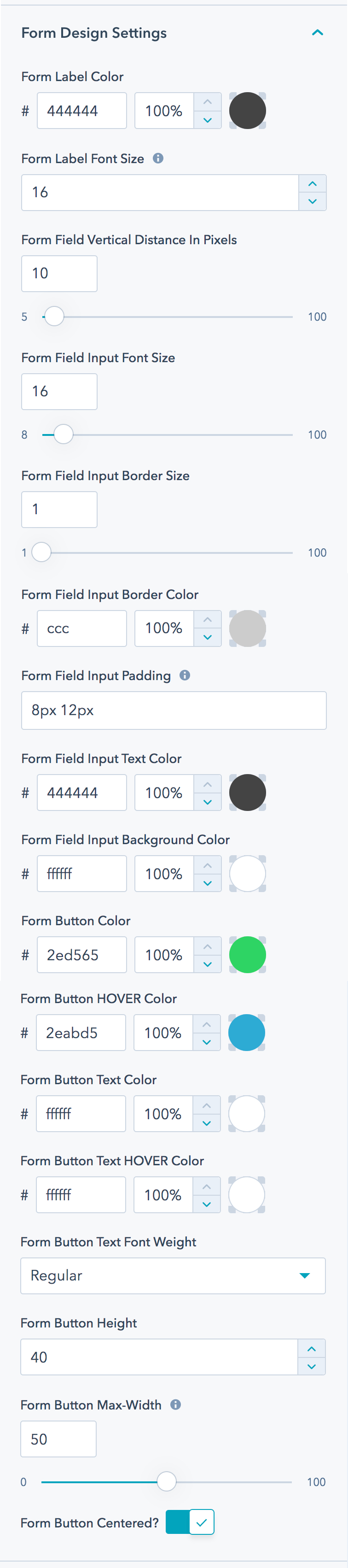
Task: Decrease Form Label Color opacity percentage
Action: click(x=208, y=120)
